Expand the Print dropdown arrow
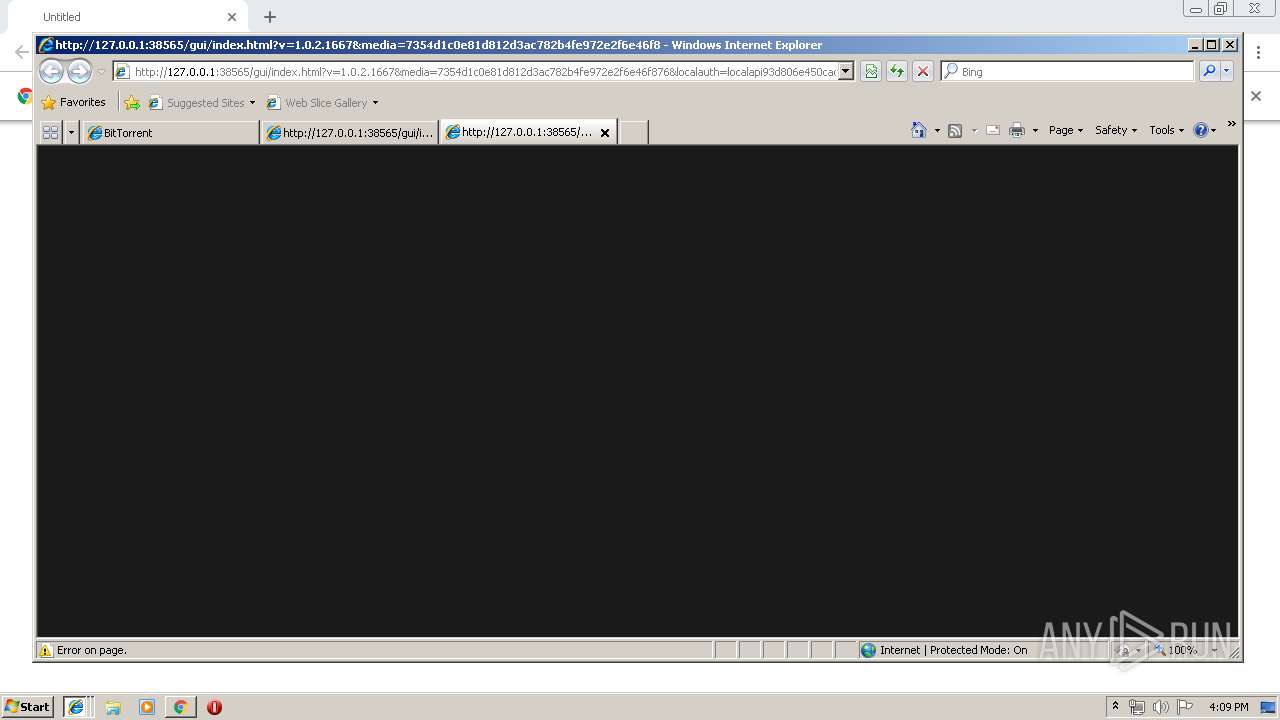The width and height of the screenshot is (1280, 720). tap(1035, 130)
